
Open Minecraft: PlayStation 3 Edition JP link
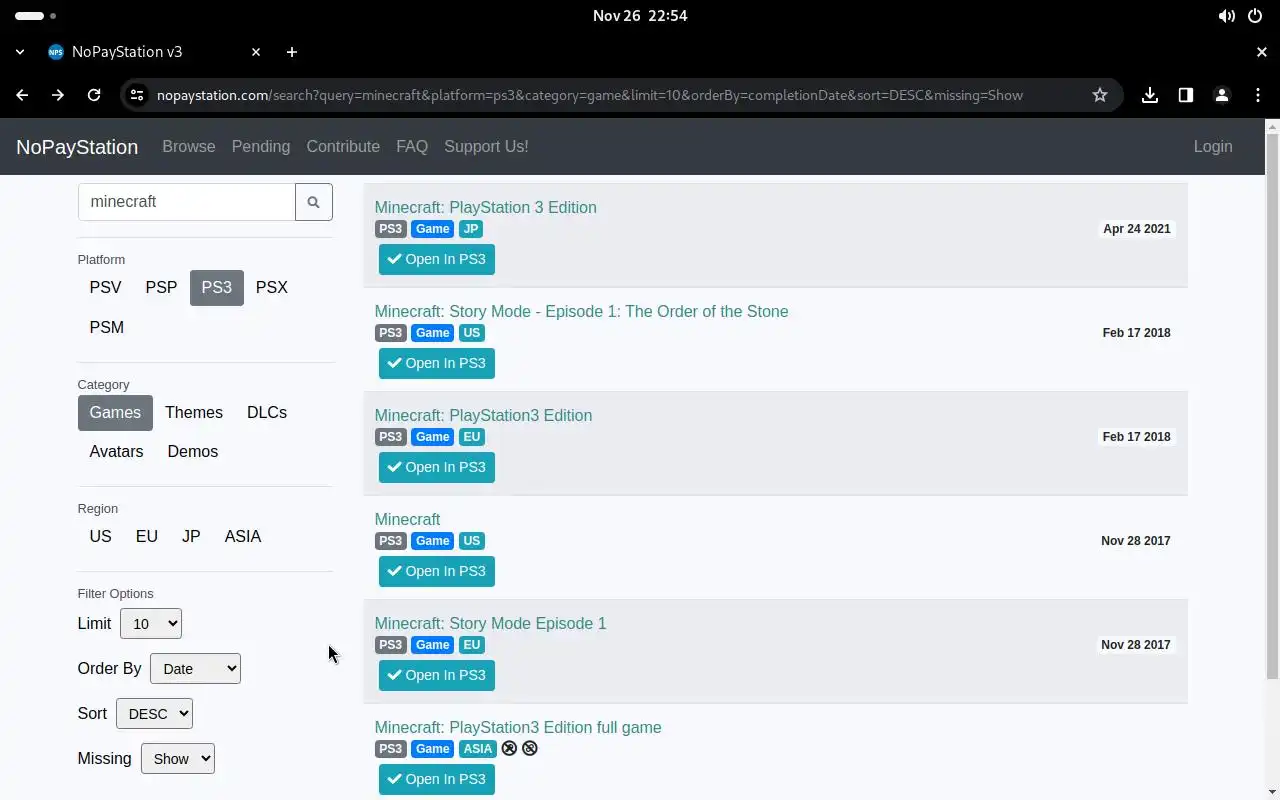pyautogui.click(x=485, y=207)
